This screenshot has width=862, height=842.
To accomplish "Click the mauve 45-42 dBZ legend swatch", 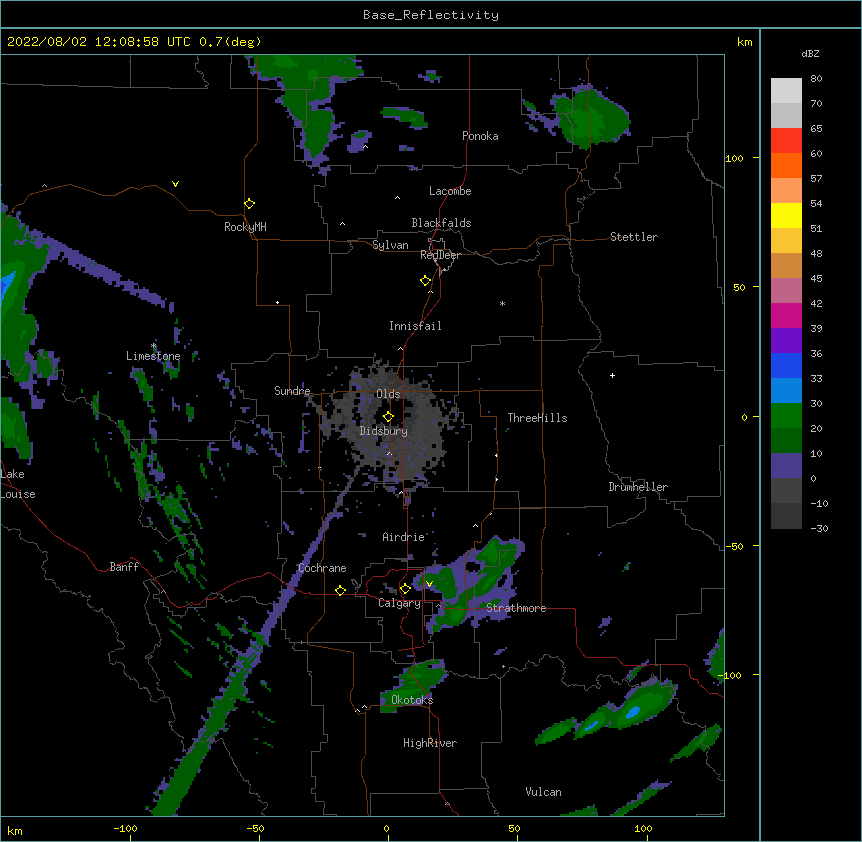I will click(786, 290).
